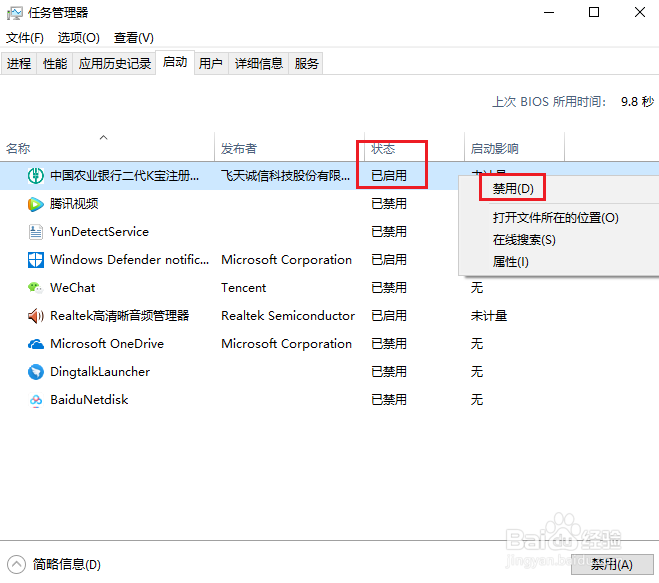The width and height of the screenshot is (659, 583).
Task: Select the 中国农业银行二代K宝注册 row name
Action: [124, 176]
